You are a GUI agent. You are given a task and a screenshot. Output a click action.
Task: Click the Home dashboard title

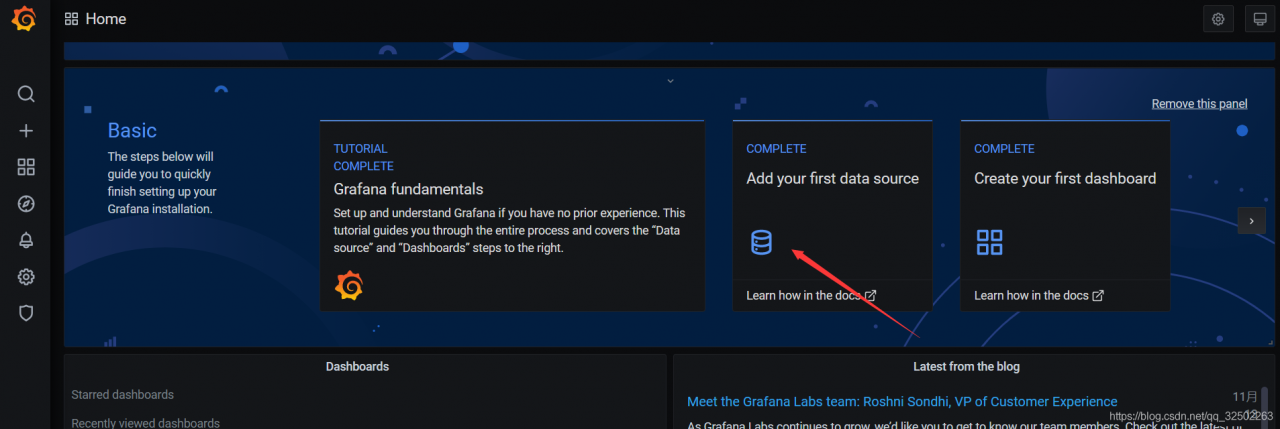tap(106, 19)
